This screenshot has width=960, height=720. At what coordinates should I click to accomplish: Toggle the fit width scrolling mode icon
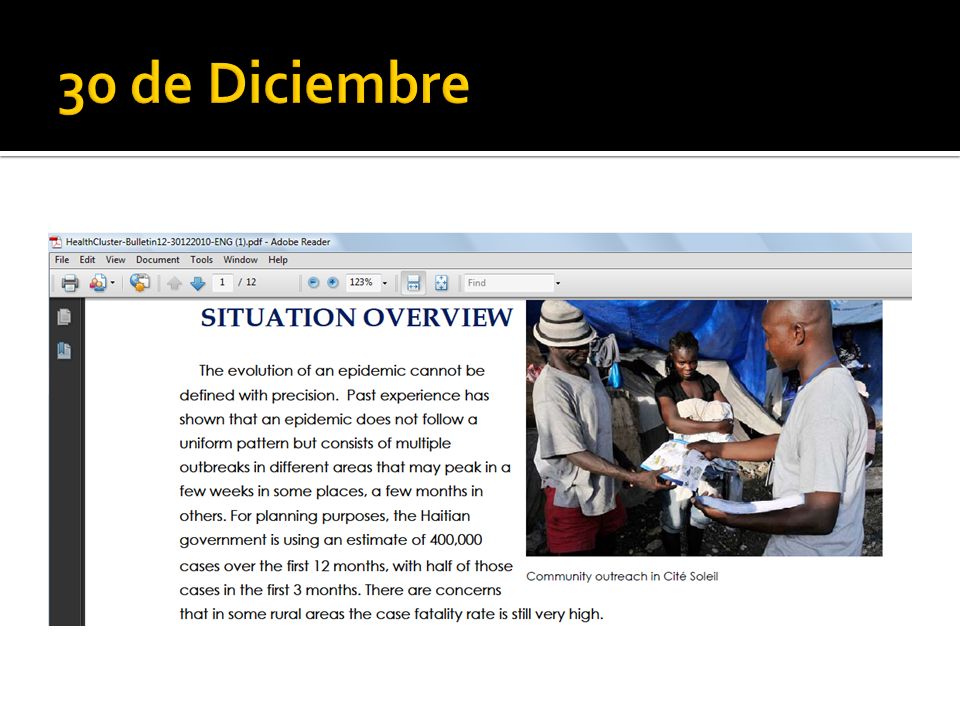413,282
